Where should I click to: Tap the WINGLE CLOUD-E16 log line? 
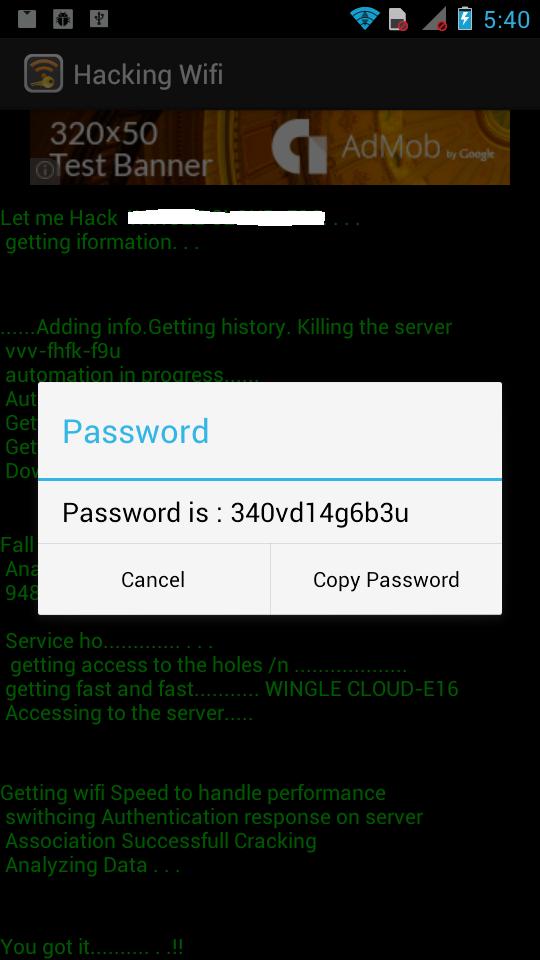pyautogui.click(x=232, y=689)
